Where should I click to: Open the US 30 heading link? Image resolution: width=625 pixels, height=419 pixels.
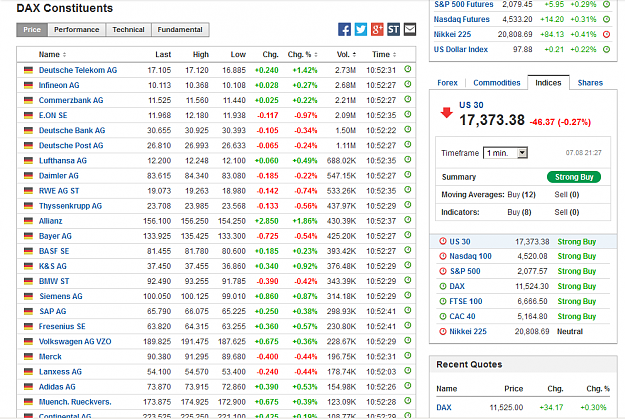[471, 105]
